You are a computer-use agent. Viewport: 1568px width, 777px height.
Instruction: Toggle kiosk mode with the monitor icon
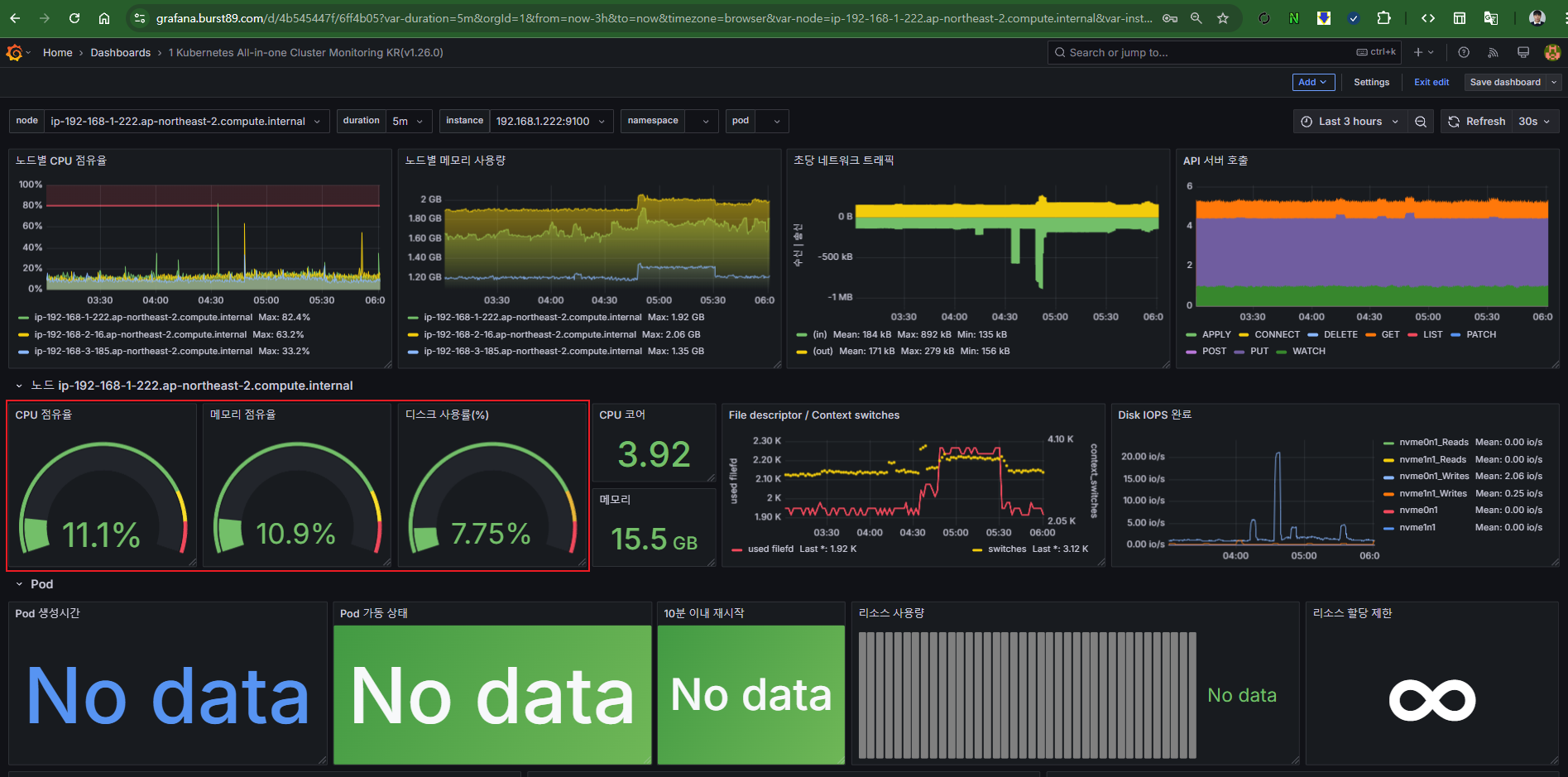1523,52
